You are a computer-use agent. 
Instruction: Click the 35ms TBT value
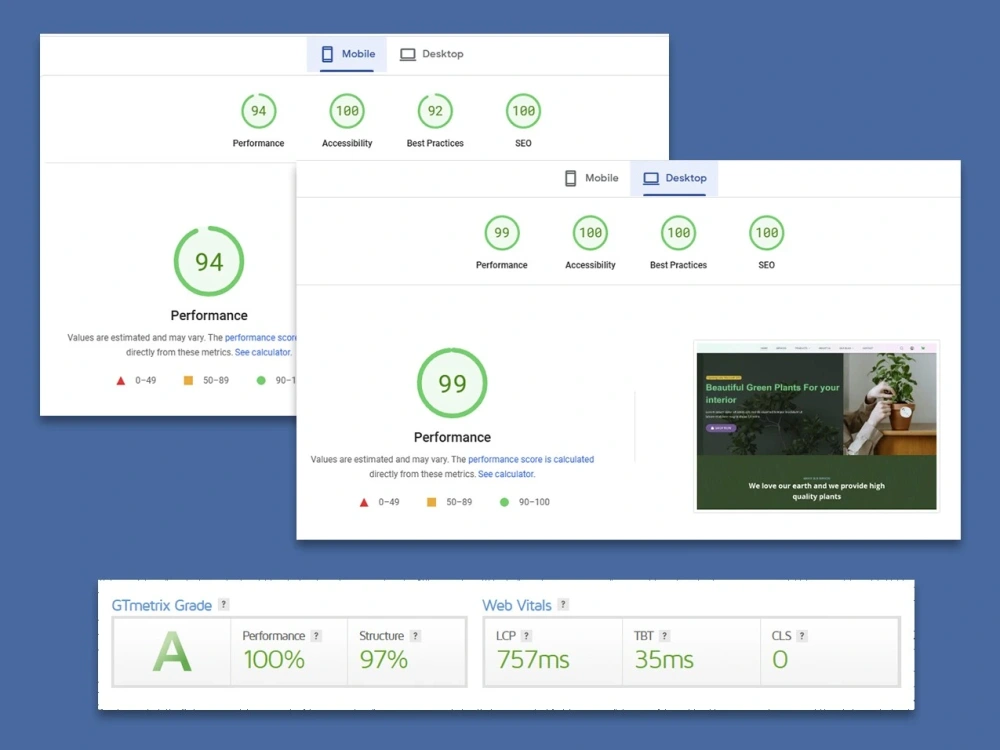pos(664,659)
